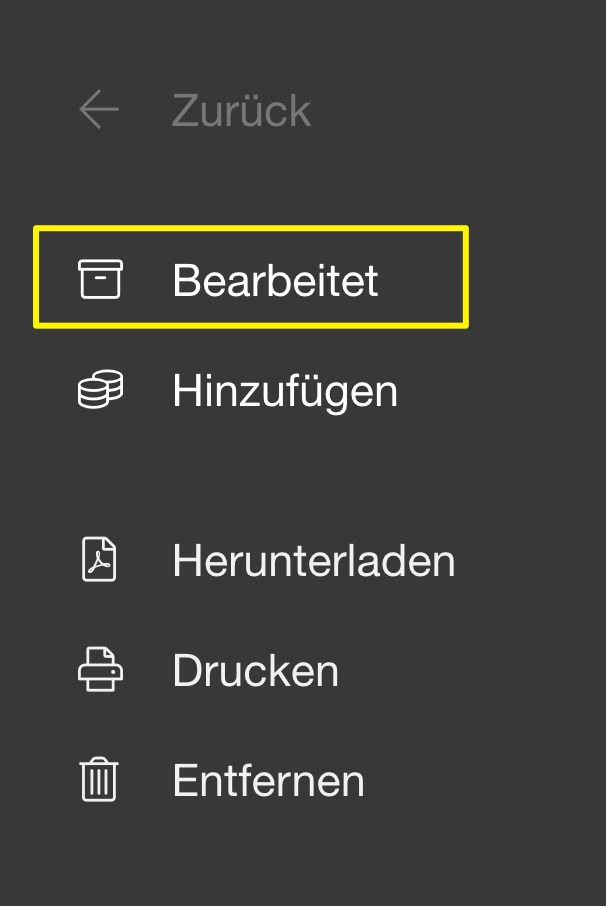Click the Herunterladen menu item

tap(313, 560)
